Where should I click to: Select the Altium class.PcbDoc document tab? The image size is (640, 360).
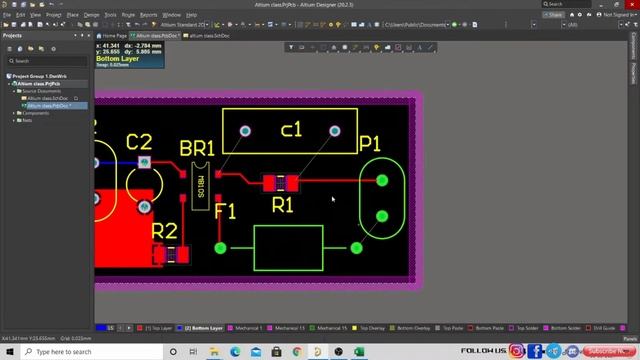pyautogui.click(x=155, y=36)
